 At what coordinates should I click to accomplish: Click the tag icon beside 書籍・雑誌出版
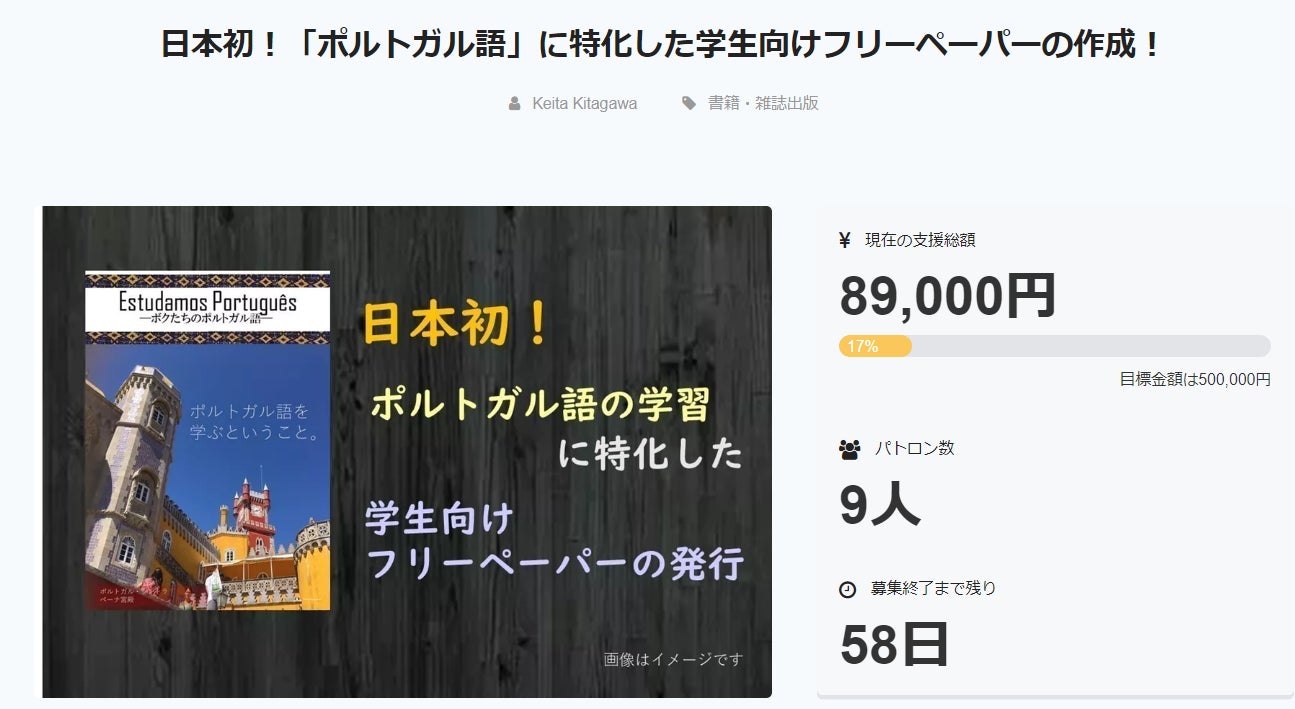(x=689, y=103)
